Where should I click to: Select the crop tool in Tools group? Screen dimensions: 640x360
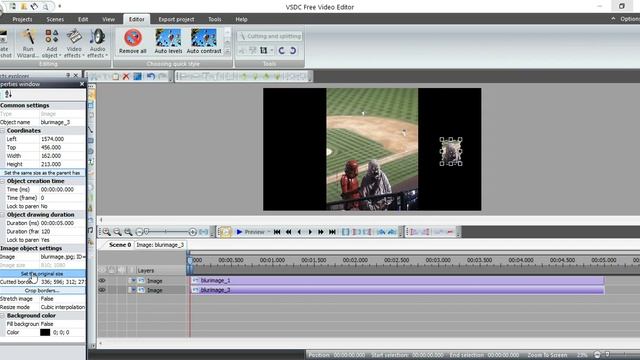(264, 51)
